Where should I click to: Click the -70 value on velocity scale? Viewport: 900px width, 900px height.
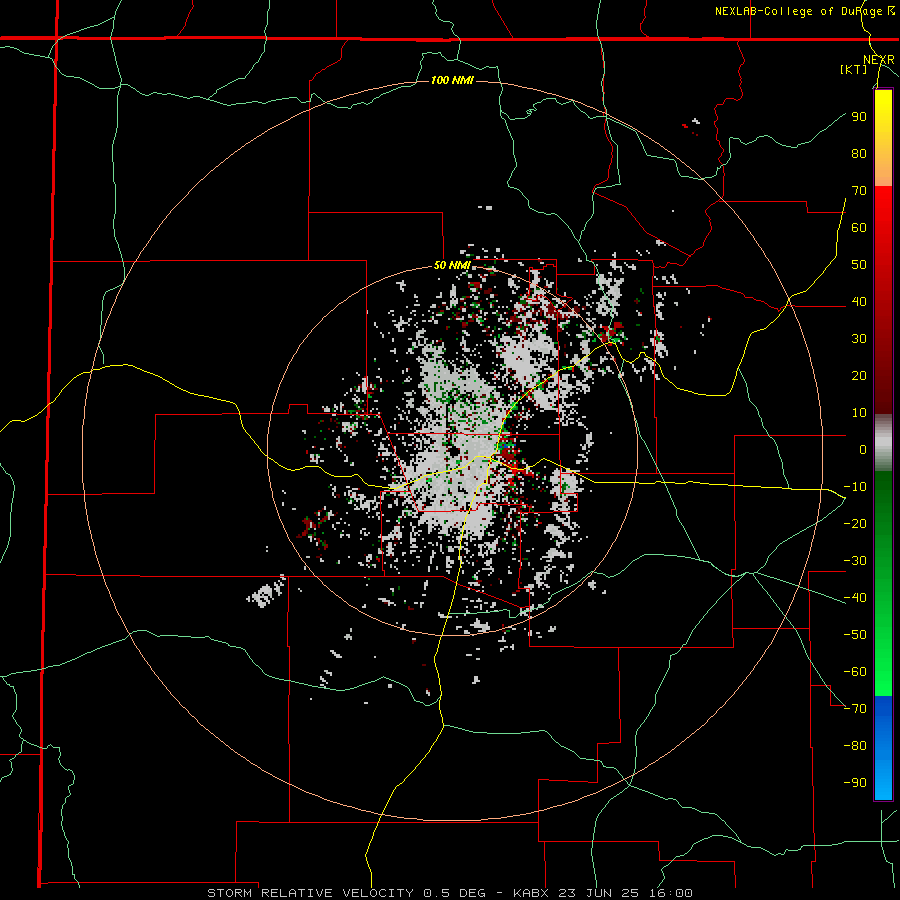[x=855, y=709]
